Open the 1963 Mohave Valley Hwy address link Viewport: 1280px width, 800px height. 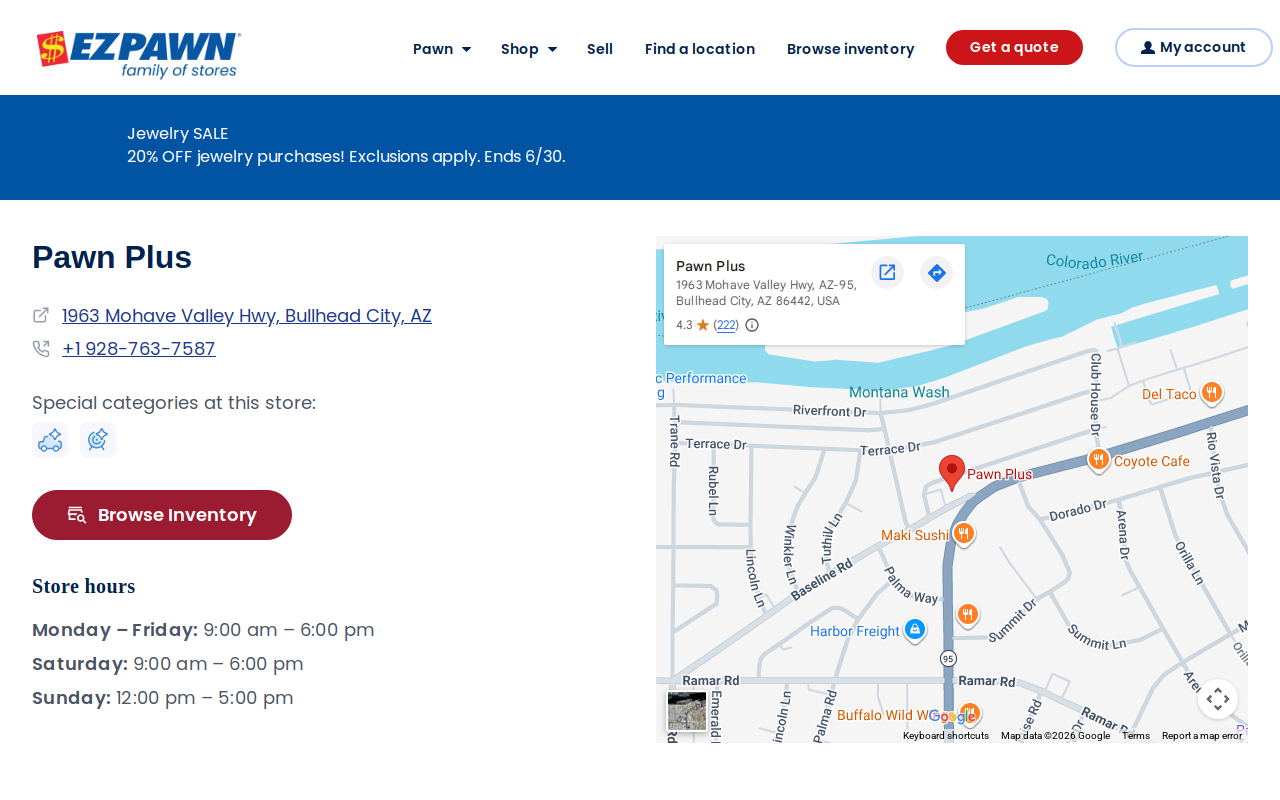click(x=247, y=316)
